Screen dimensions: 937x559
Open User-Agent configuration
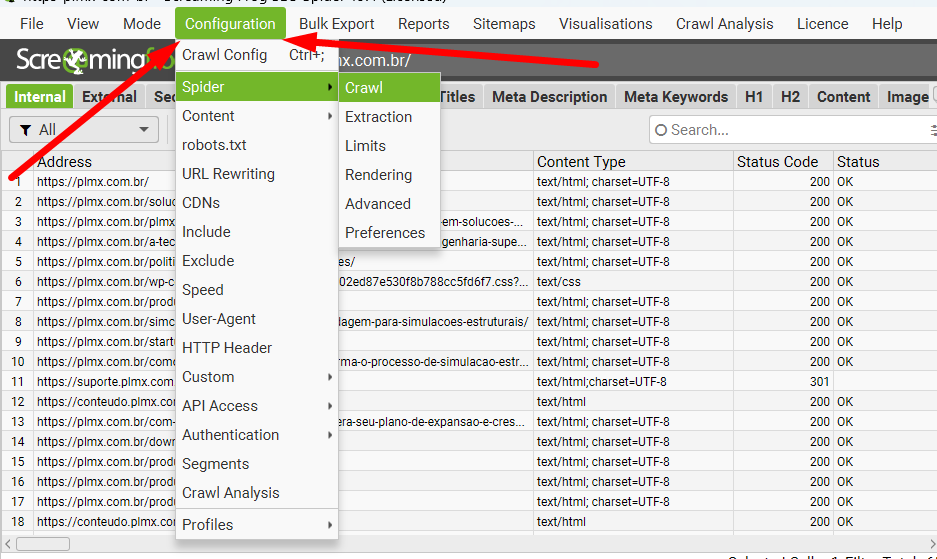pos(256,319)
